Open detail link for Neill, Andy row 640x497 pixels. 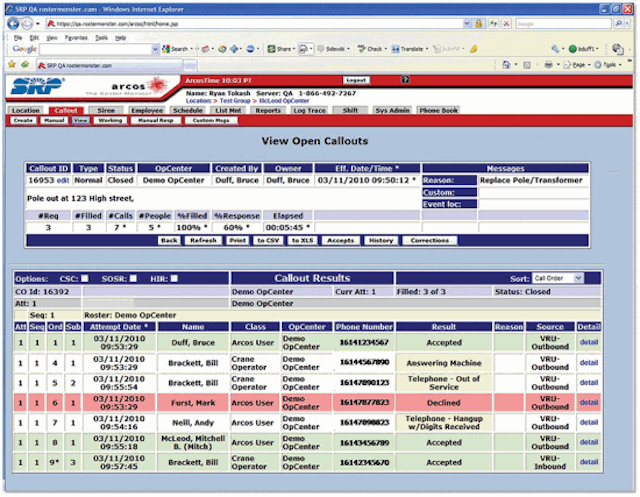pos(589,422)
